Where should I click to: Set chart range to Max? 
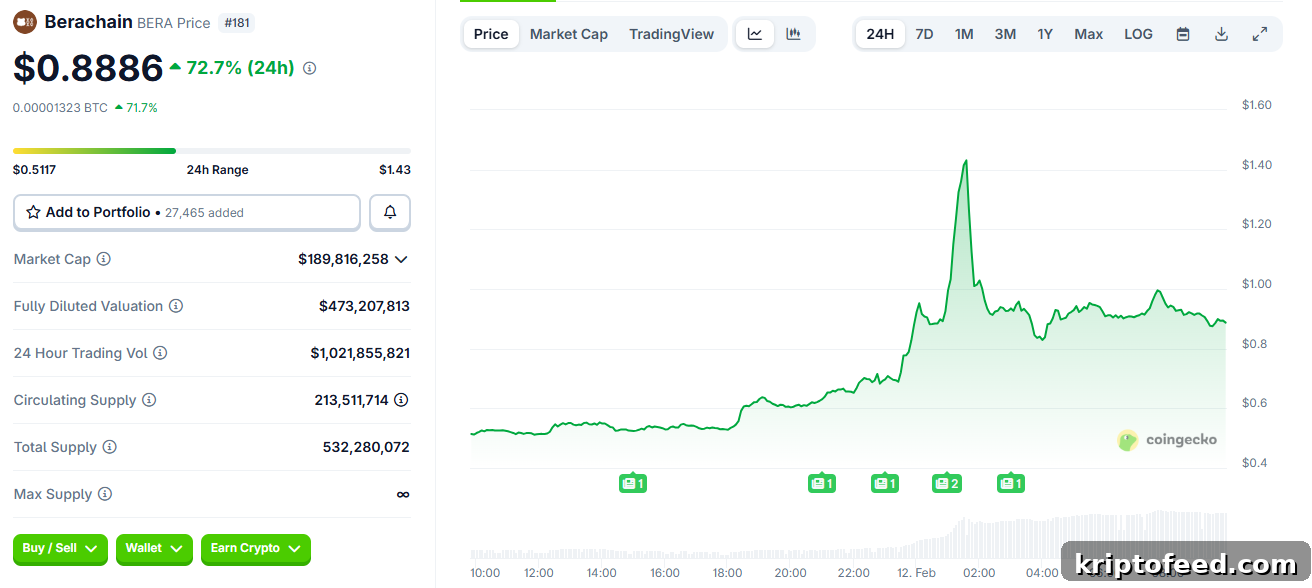[1089, 34]
